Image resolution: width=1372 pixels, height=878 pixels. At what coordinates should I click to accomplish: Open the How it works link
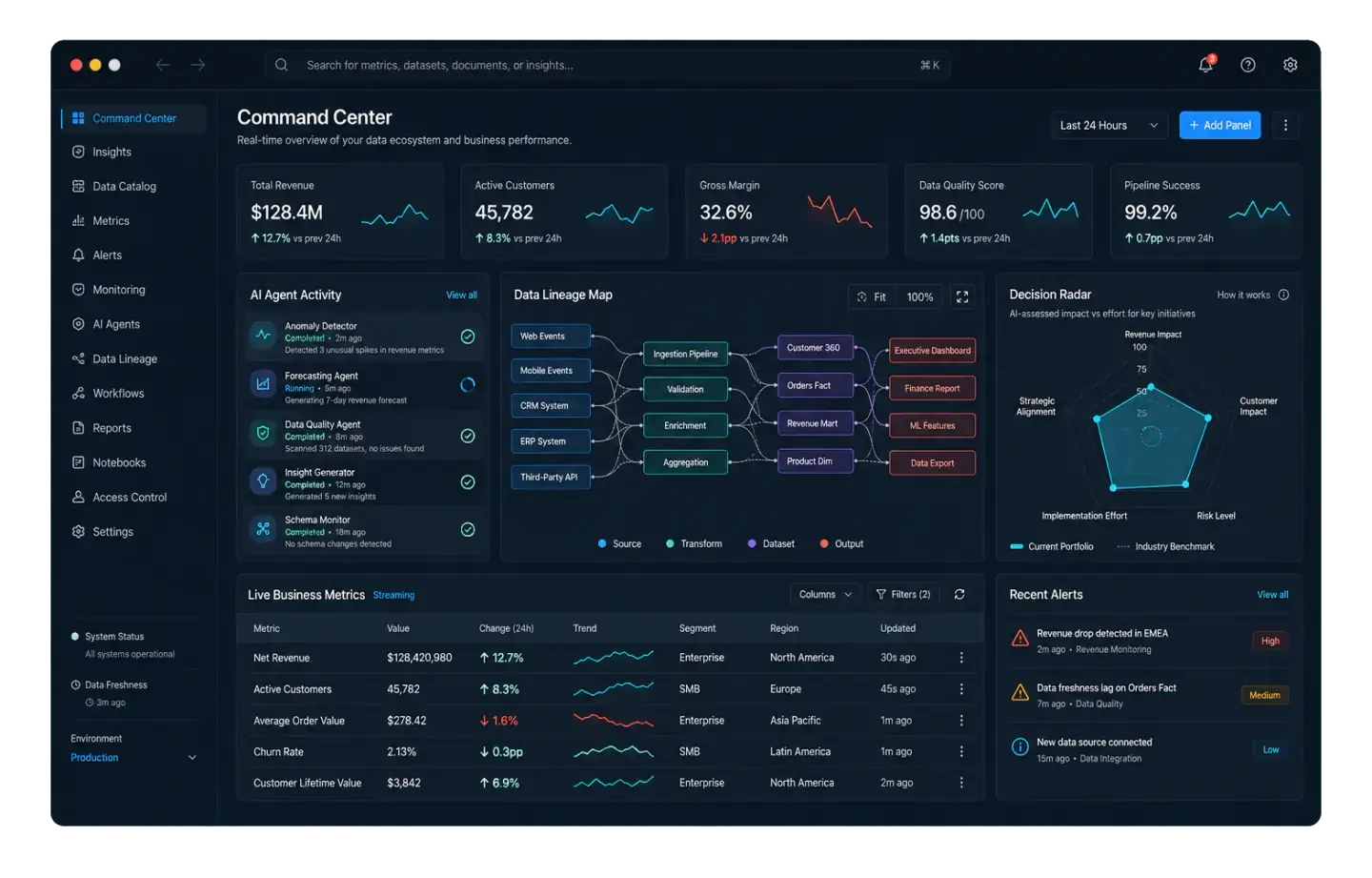click(x=1243, y=296)
